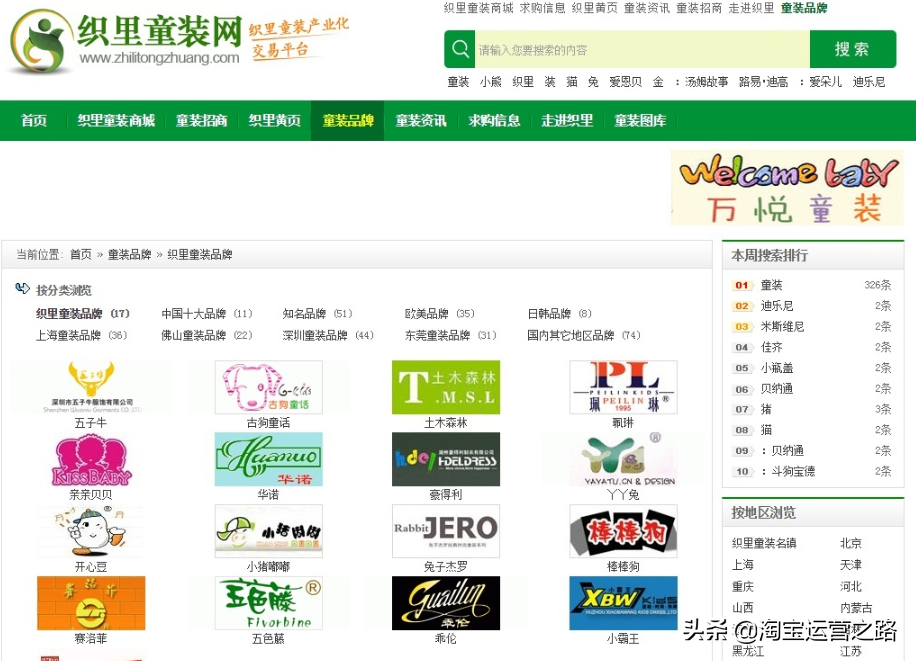
Task: Open the Welcome baby 万悦童装 banner
Action: click(787, 188)
